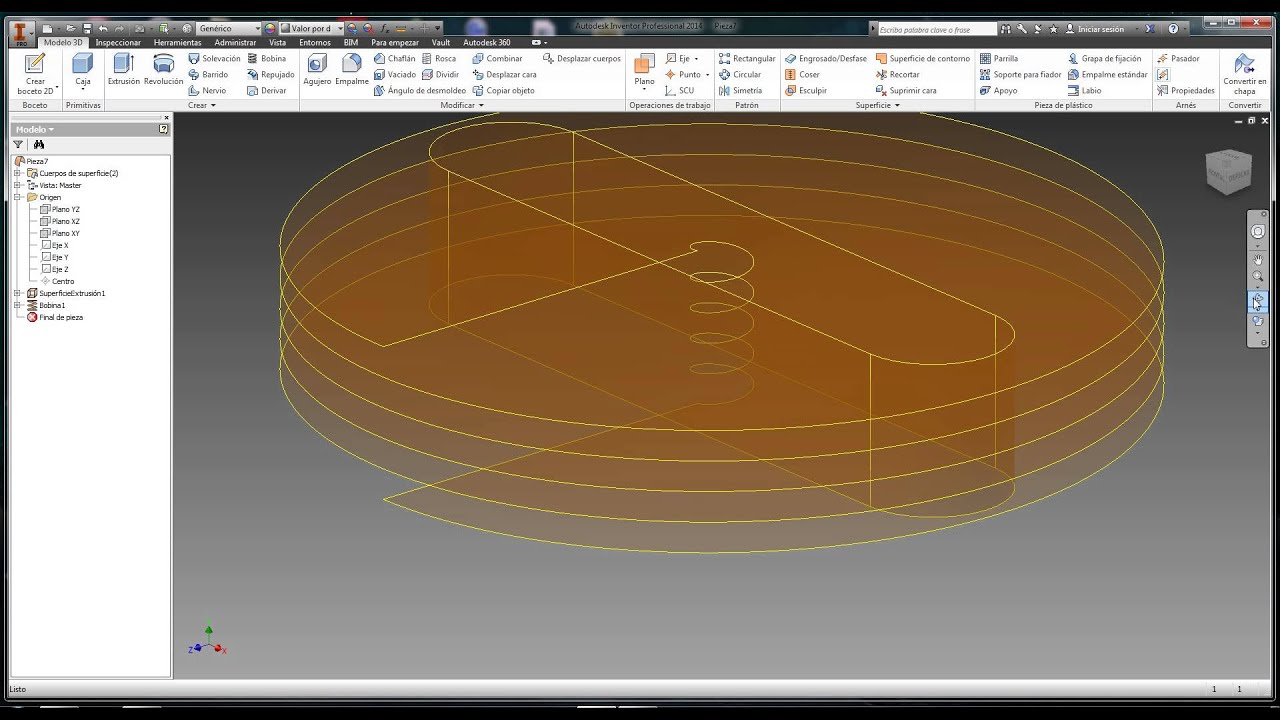The width and height of the screenshot is (1280, 720).
Task: Activate the Orbit navigation tool
Action: pyautogui.click(x=1258, y=299)
